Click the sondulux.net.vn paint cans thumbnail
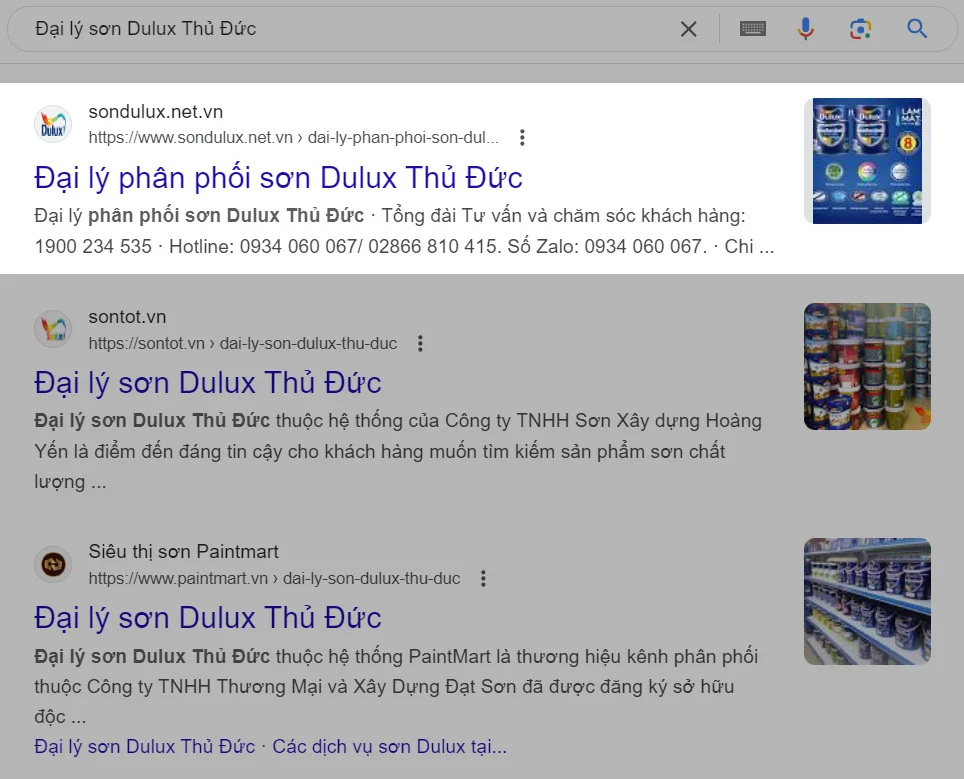The height and width of the screenshot is (779, 964). pyautogui.click(x=867, y=161)
